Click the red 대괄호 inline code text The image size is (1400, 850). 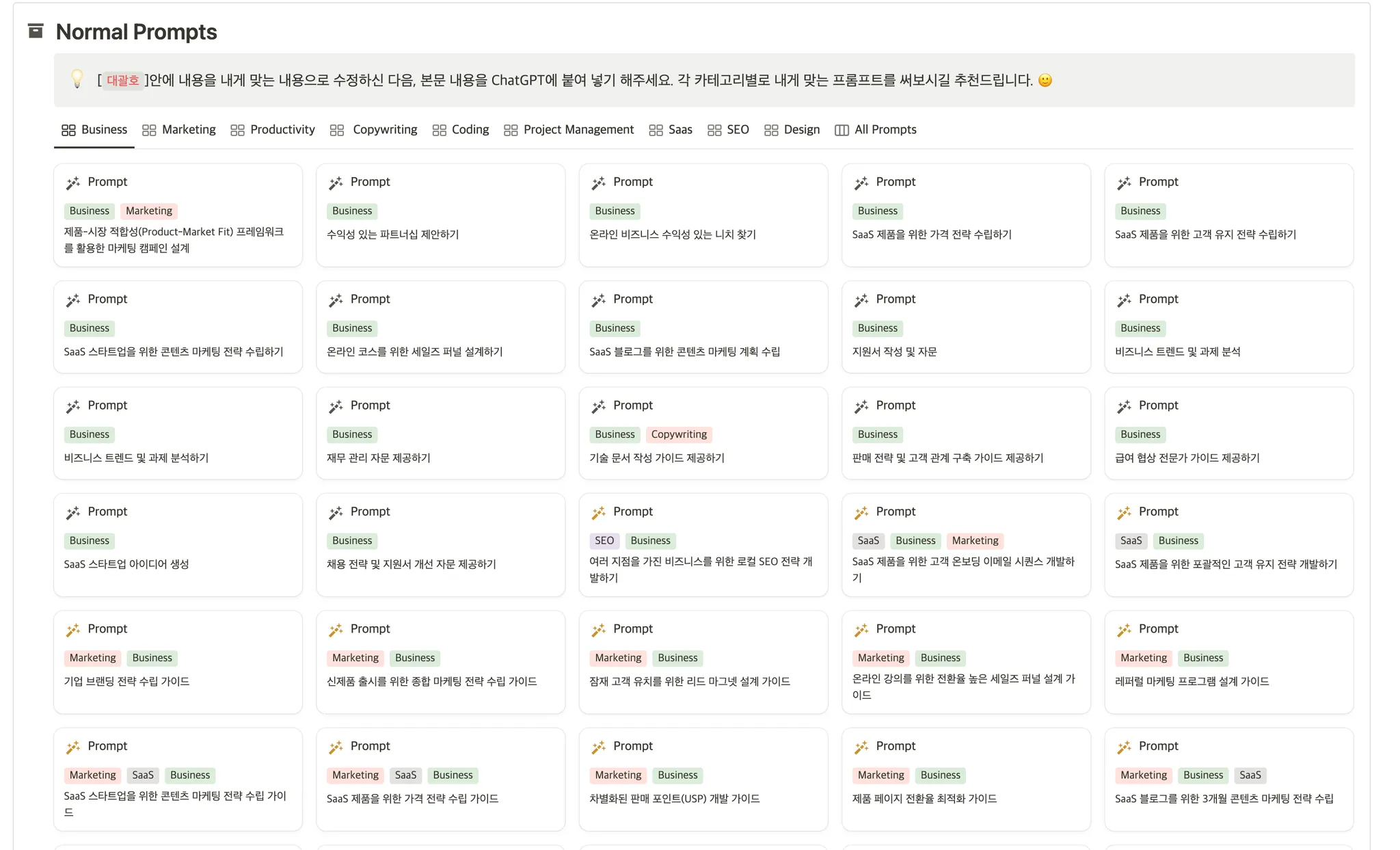[x=123, y=81]
